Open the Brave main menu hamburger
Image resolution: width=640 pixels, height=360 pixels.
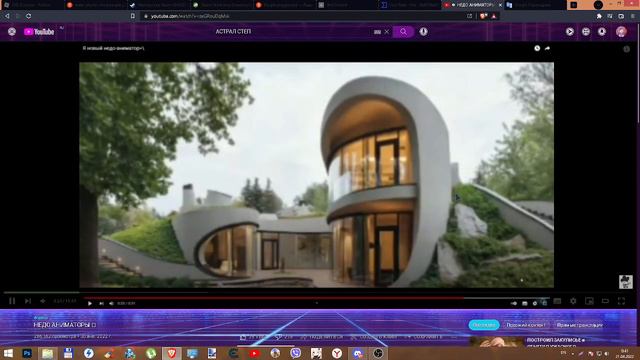(633, 16)
